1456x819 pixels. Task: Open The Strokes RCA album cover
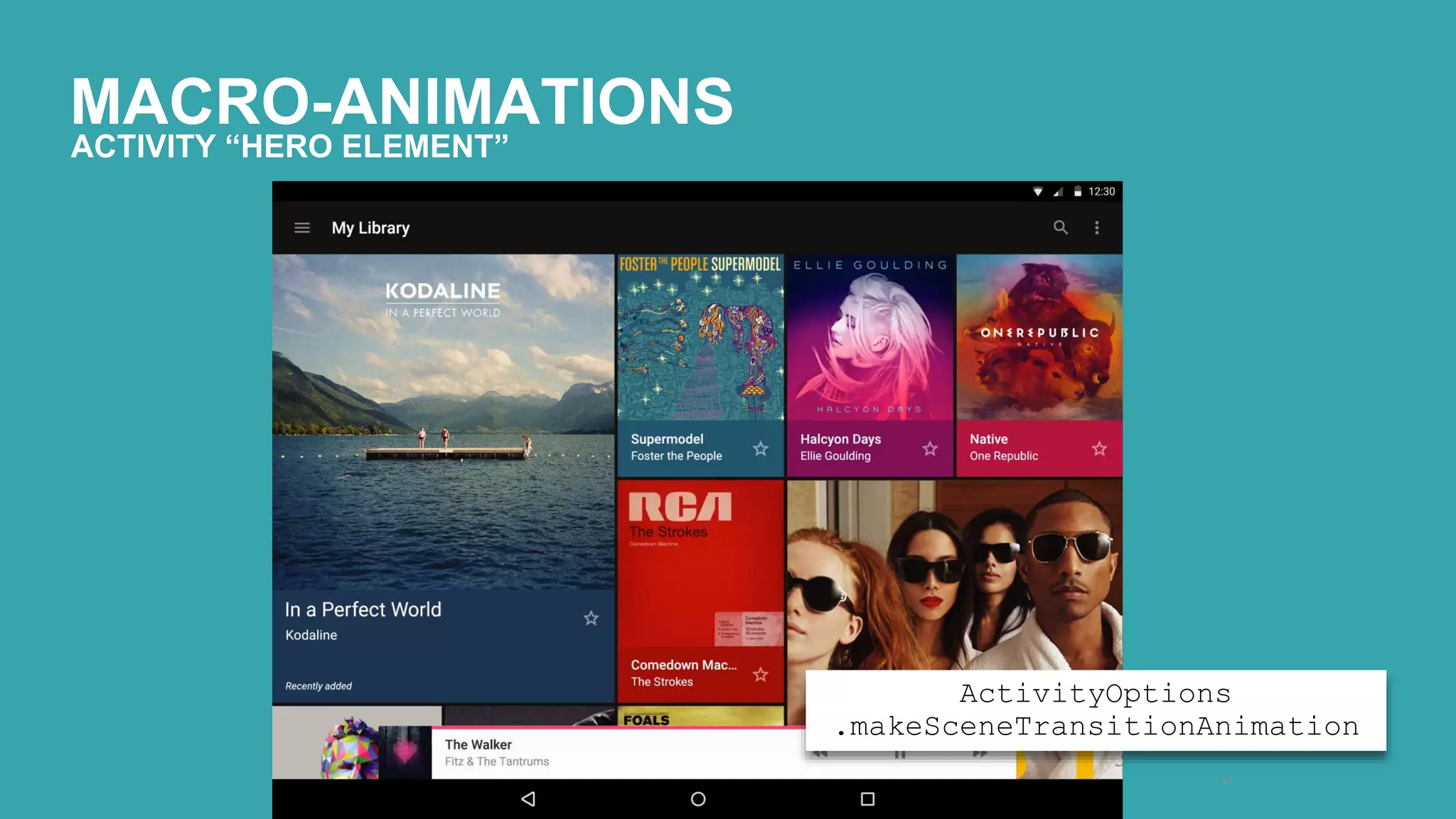701,563
